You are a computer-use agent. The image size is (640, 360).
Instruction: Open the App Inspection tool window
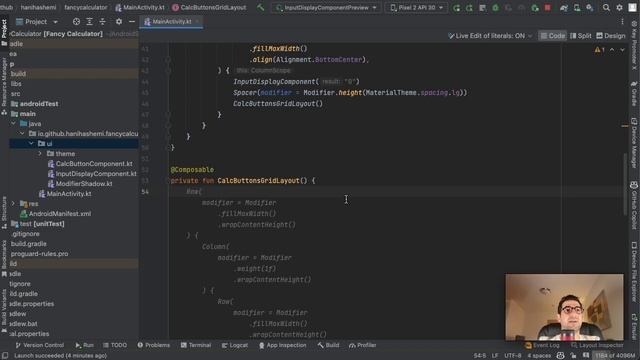pyautogui.click(x=282, y=345)
